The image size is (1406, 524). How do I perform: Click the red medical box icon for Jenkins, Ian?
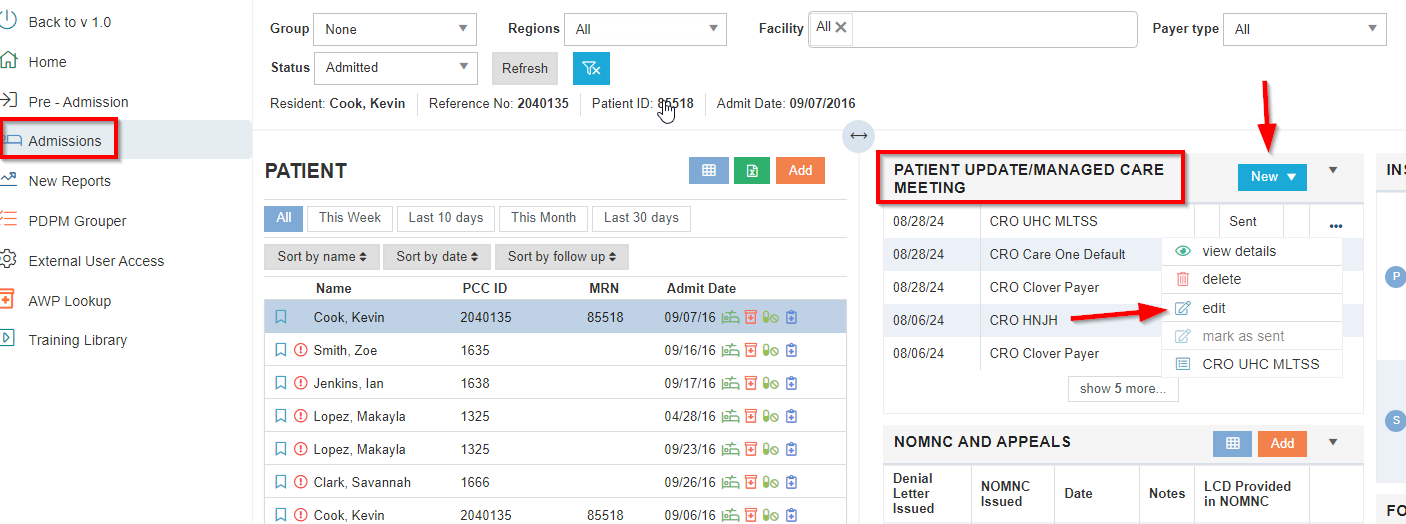(x=751, y=384)
